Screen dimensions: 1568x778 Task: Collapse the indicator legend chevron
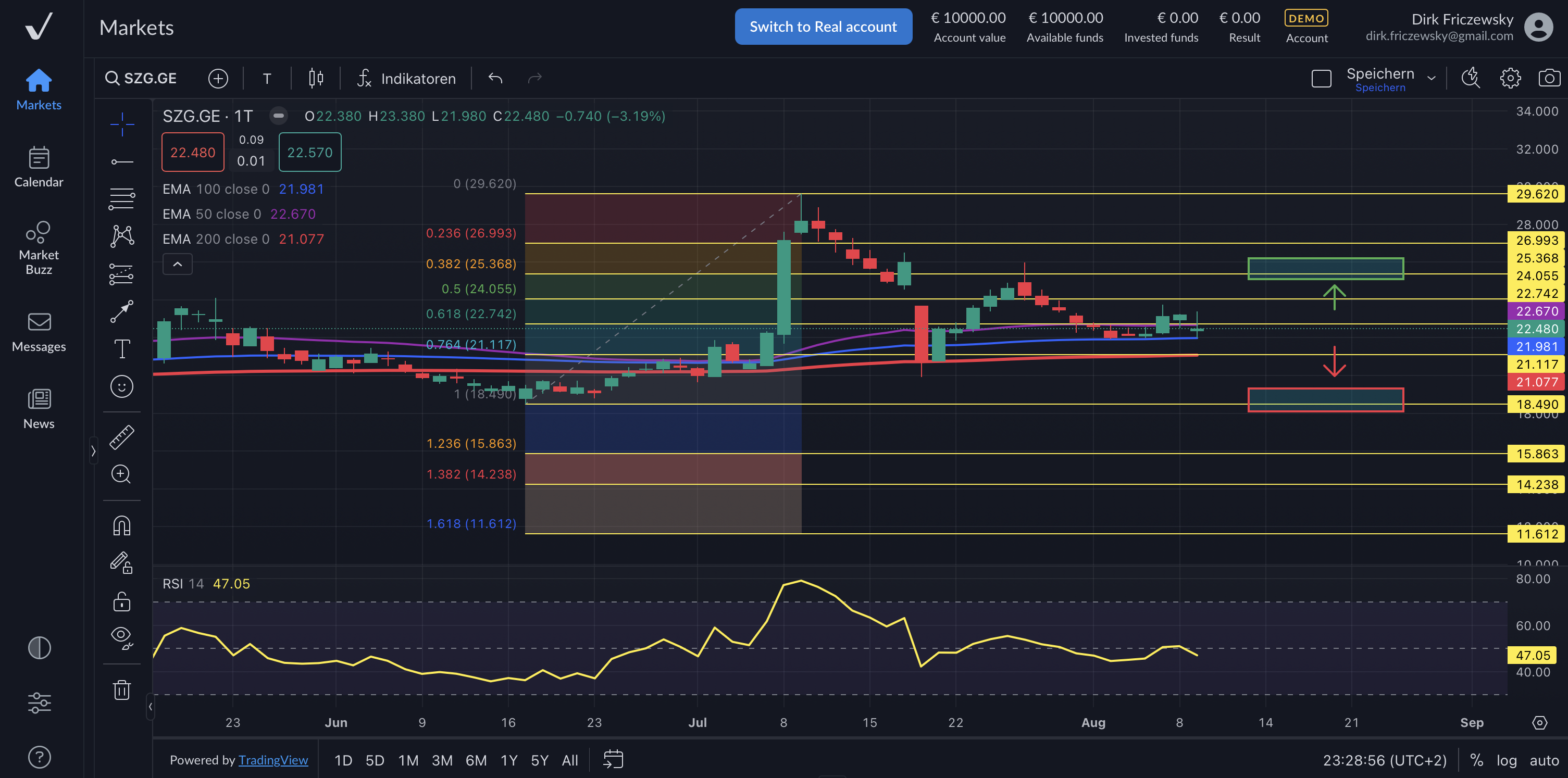tap(177, 264)
